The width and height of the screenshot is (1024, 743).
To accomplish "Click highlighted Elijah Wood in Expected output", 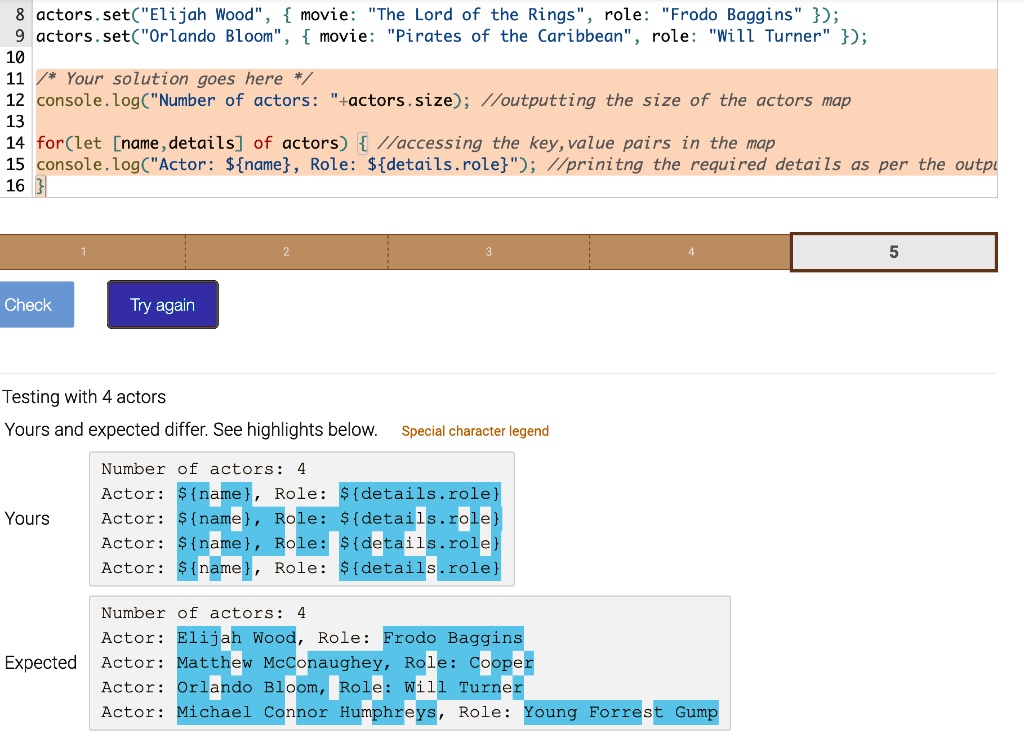I will click(234, 637).
